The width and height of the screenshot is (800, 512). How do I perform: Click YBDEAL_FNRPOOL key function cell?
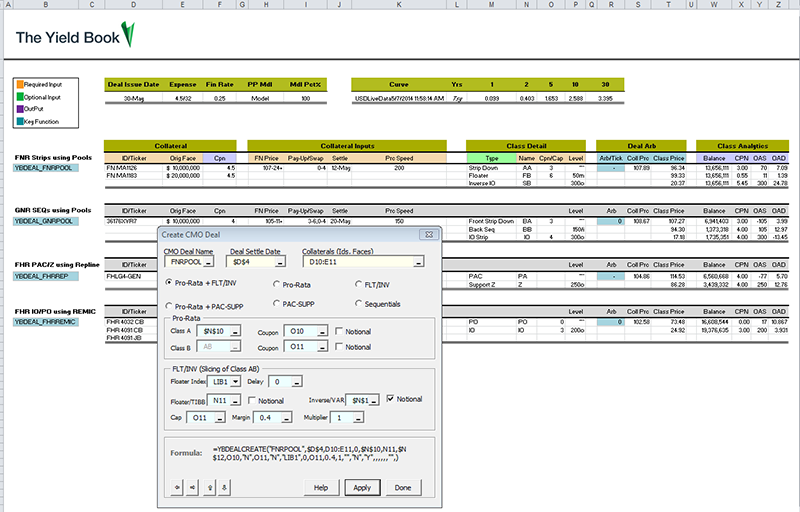pyautogui.click(x=45, y=168)
